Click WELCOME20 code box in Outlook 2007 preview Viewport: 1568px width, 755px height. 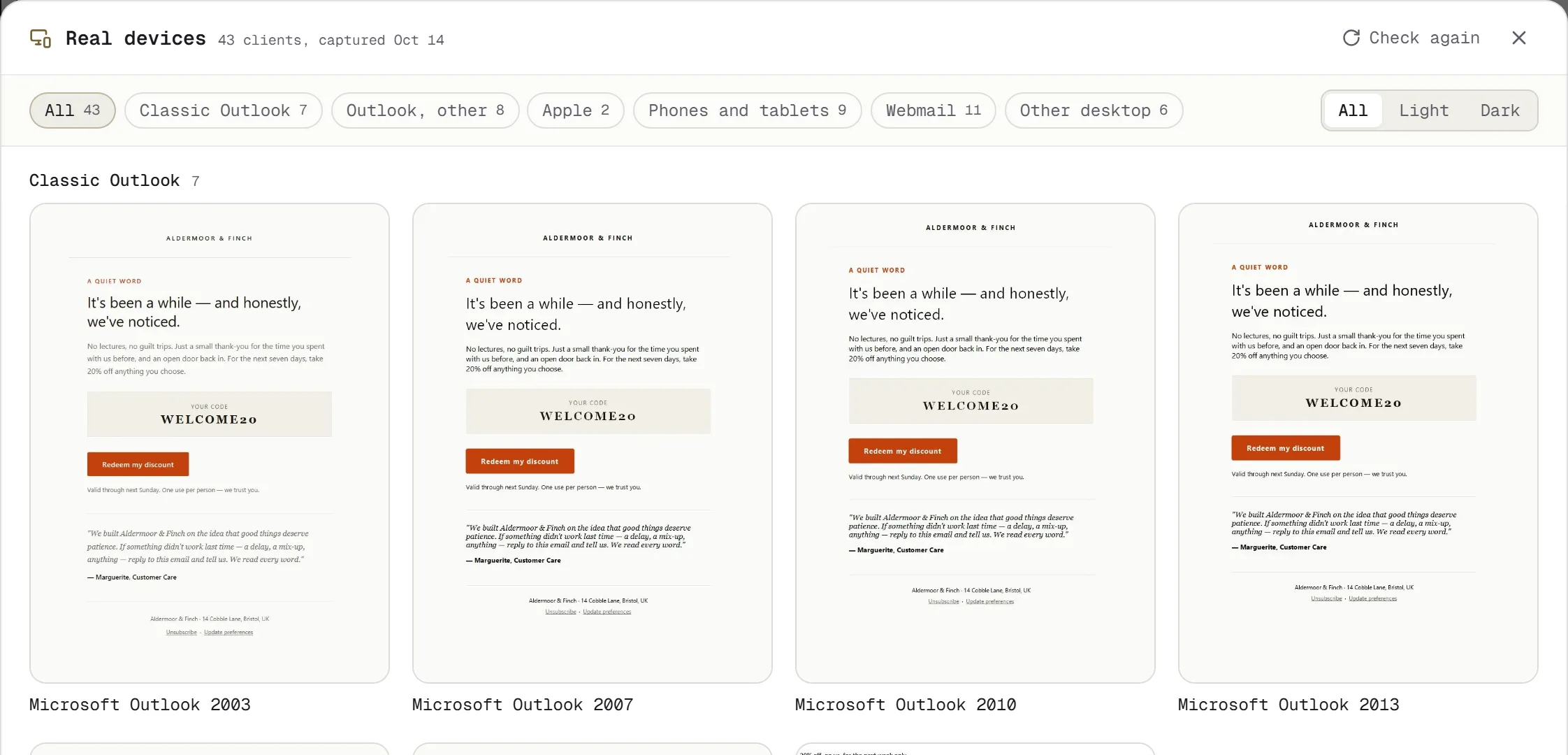tap(588, 411)
